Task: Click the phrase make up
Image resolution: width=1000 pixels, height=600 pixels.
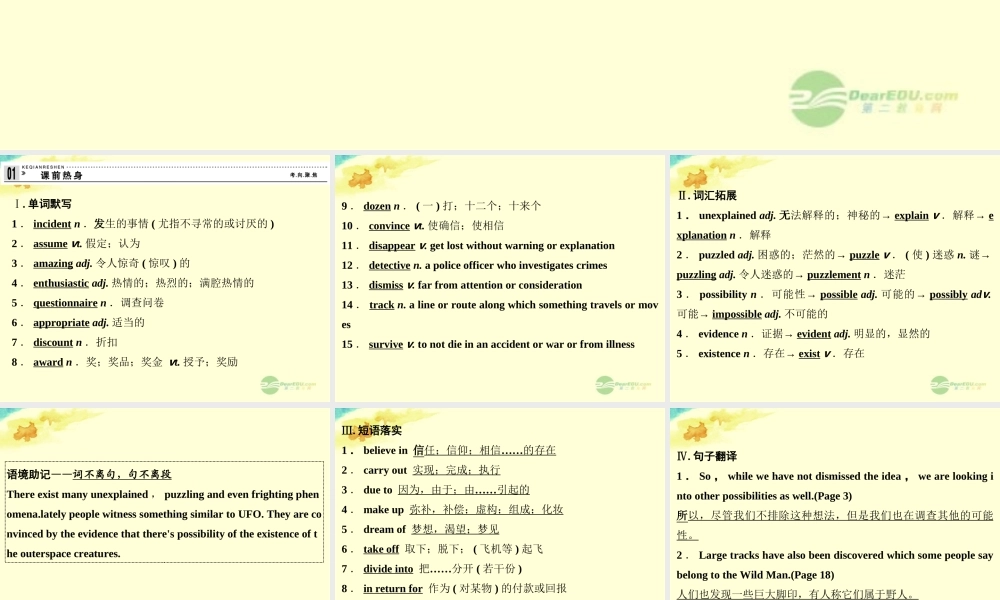Action: (x=383, y=509)
